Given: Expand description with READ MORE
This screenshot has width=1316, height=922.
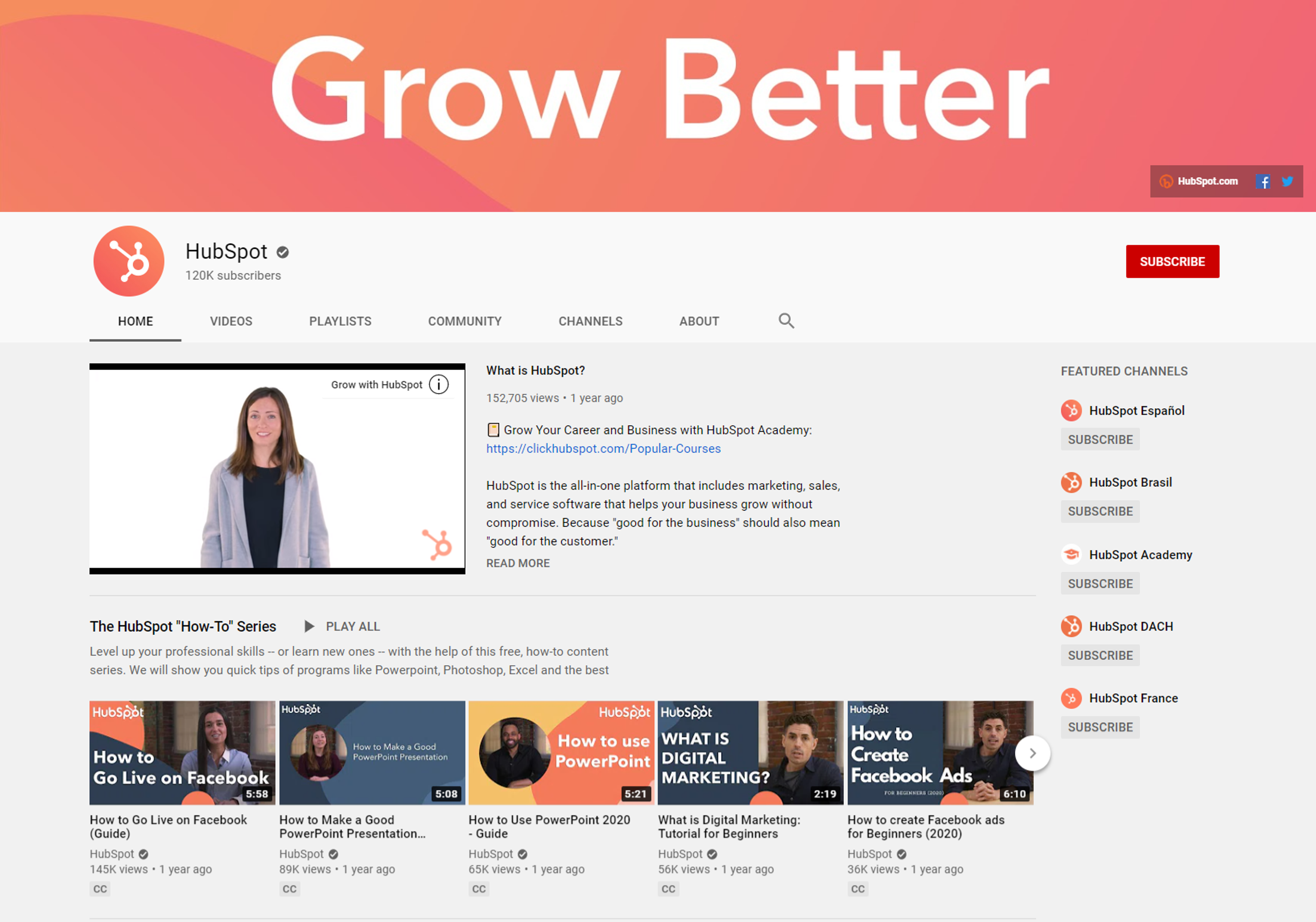Looking at the screenshot, I should click(x=517, y=563).
